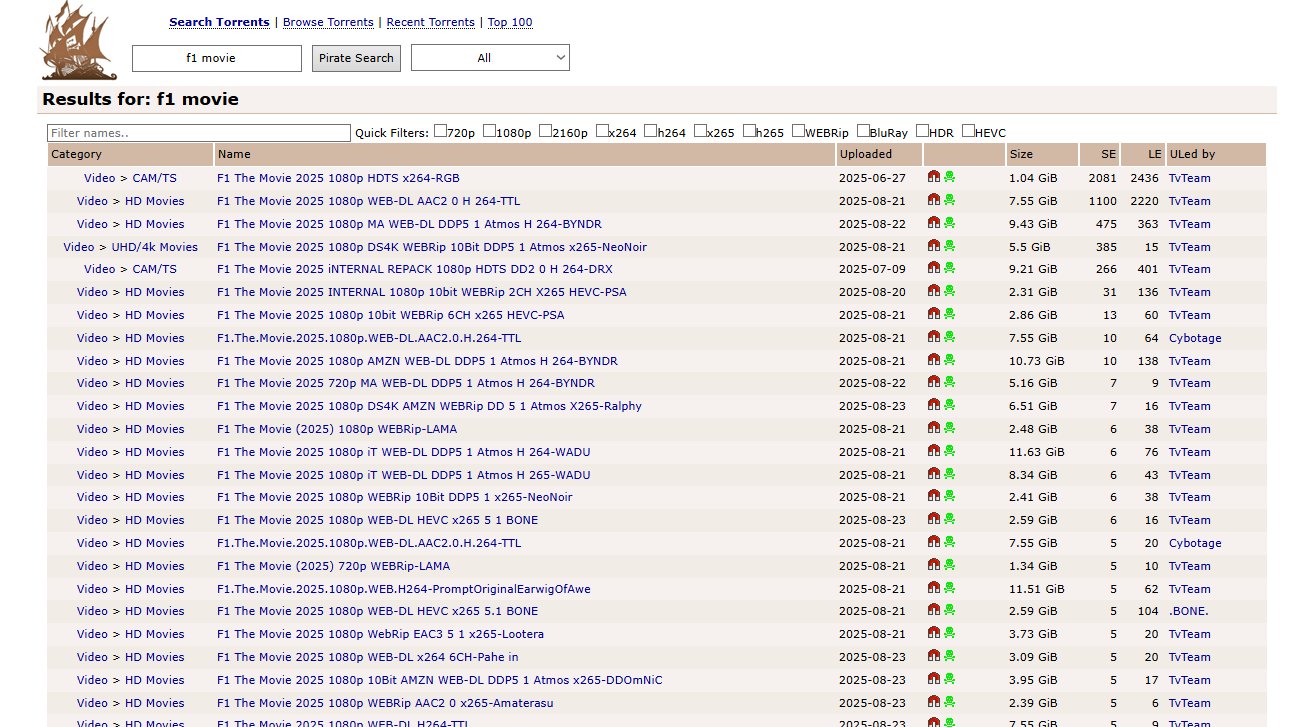
Task: Check the x265 quick filter box
Action: pyautogui.click(x=700, y=131)
